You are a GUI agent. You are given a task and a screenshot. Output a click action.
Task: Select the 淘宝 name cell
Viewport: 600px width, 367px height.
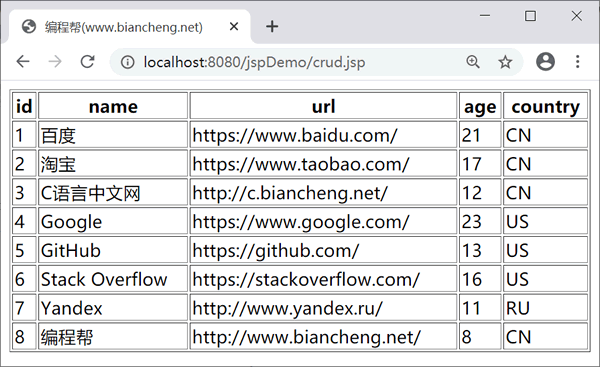[113, 163]
